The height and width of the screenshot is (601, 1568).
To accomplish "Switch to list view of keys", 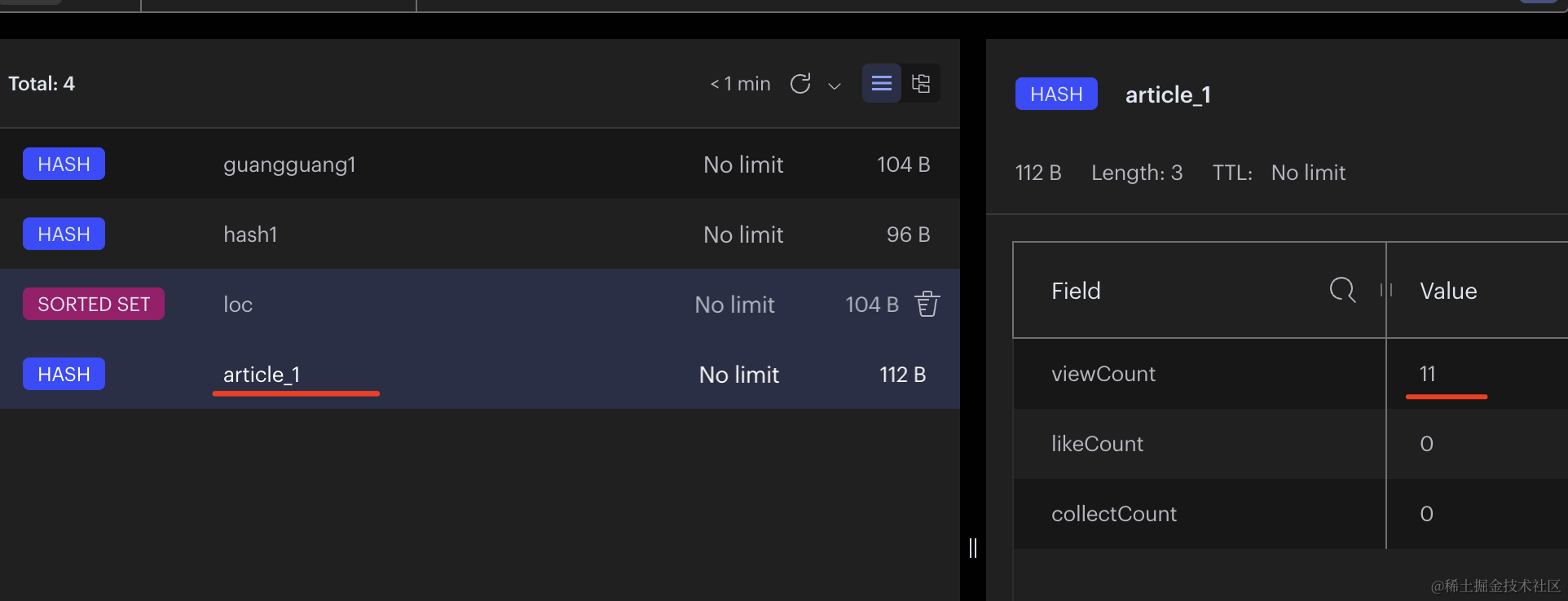I will click(882, 83).
